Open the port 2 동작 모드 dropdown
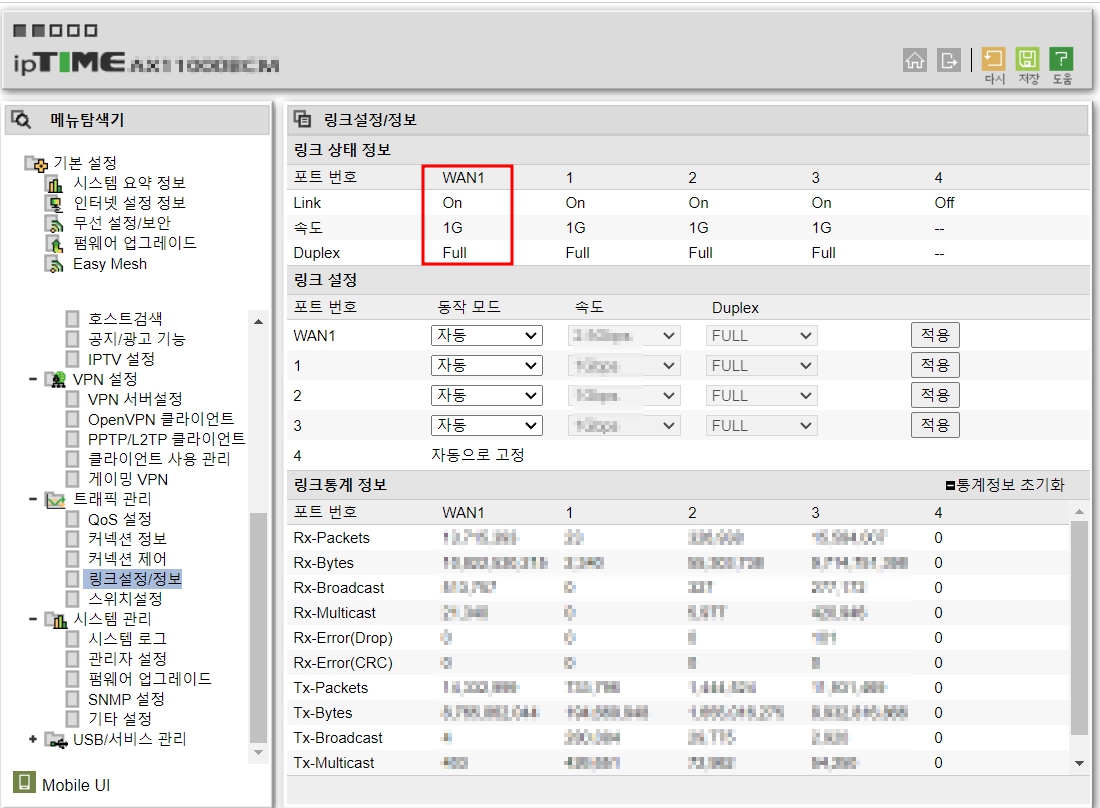1100x808 pixels. click(486, 396)
